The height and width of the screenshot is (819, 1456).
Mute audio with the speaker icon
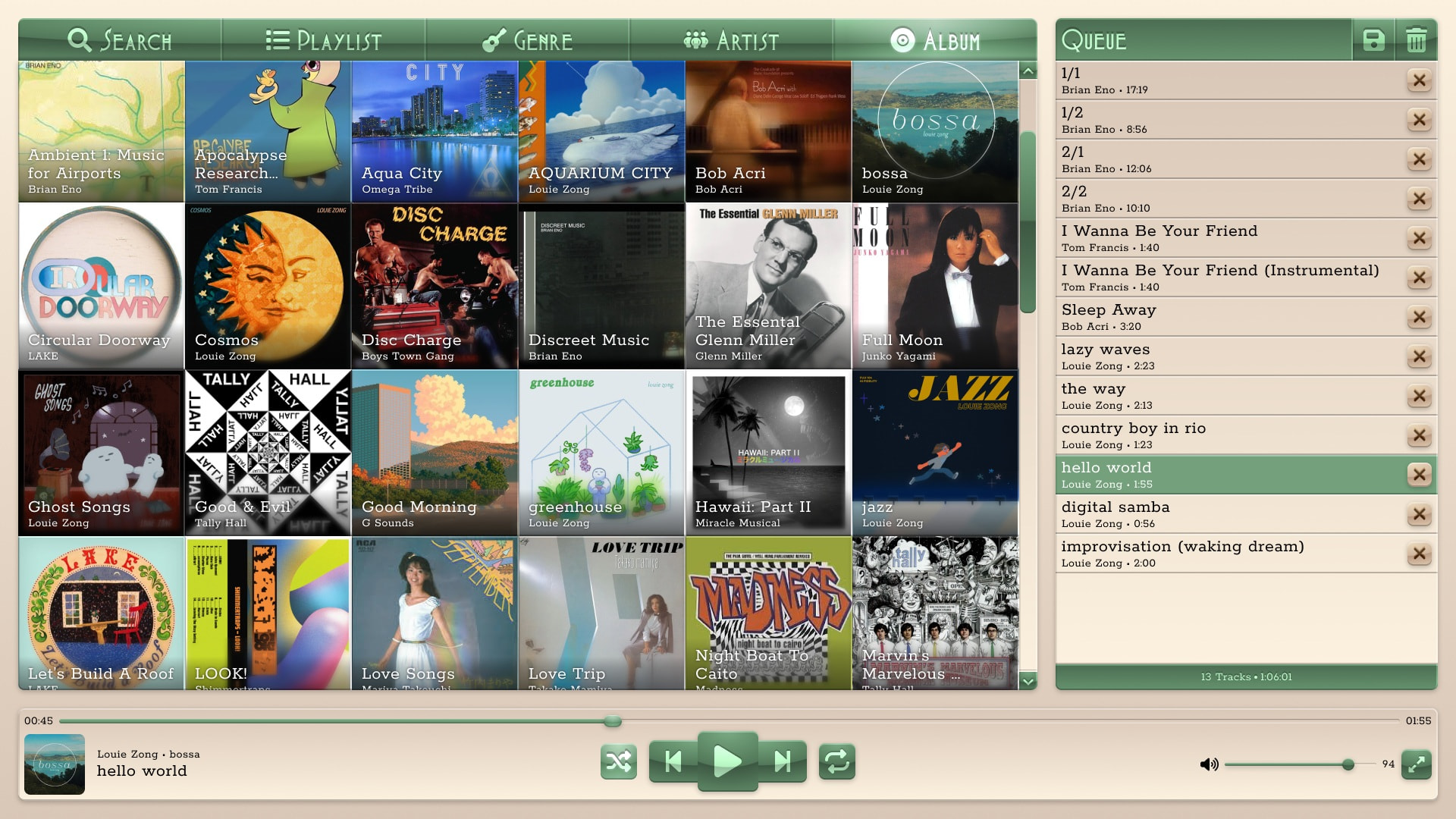[x=1209, y=764]
